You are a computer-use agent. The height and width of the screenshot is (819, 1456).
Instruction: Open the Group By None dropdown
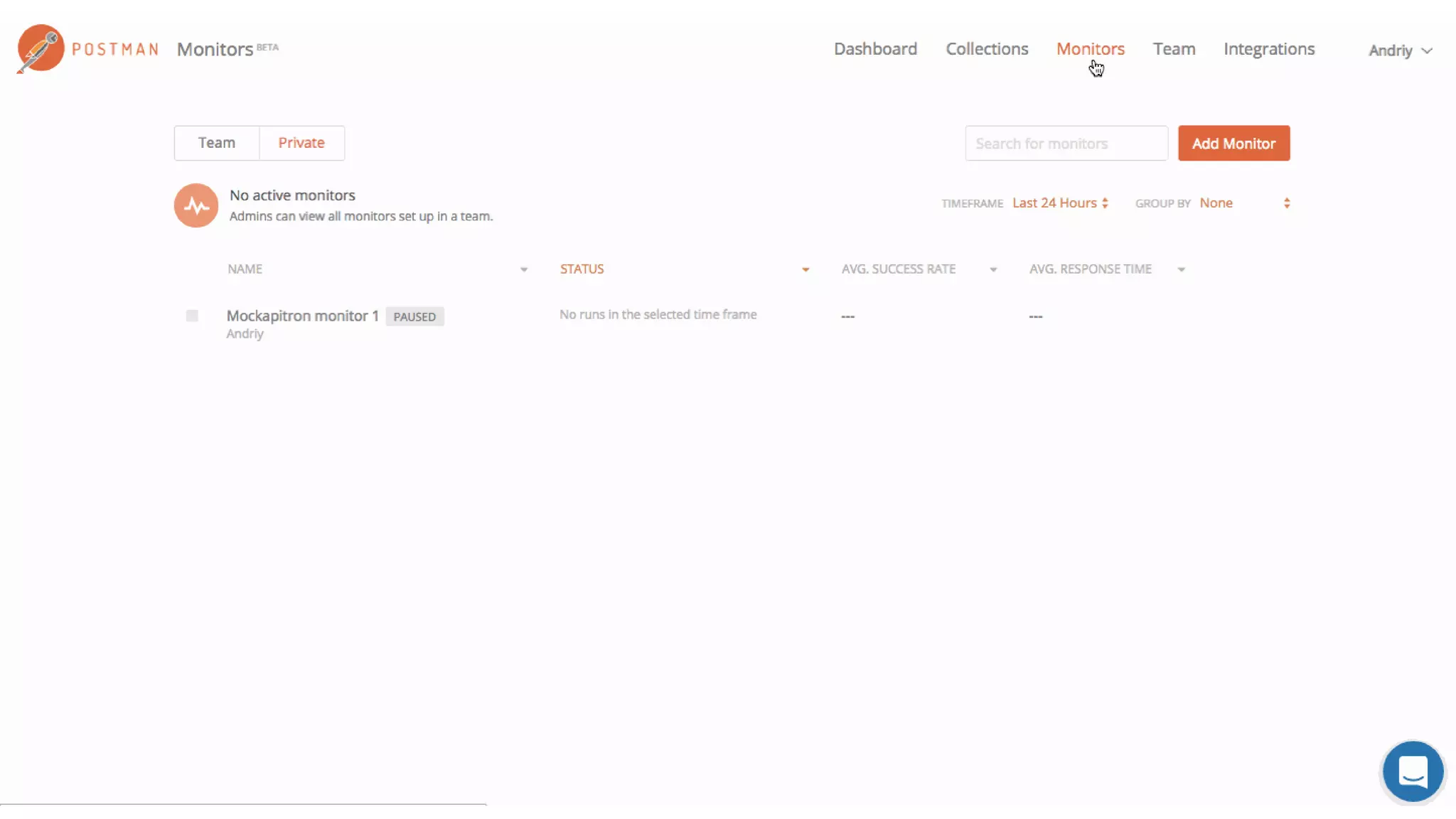coord(1244,203)
